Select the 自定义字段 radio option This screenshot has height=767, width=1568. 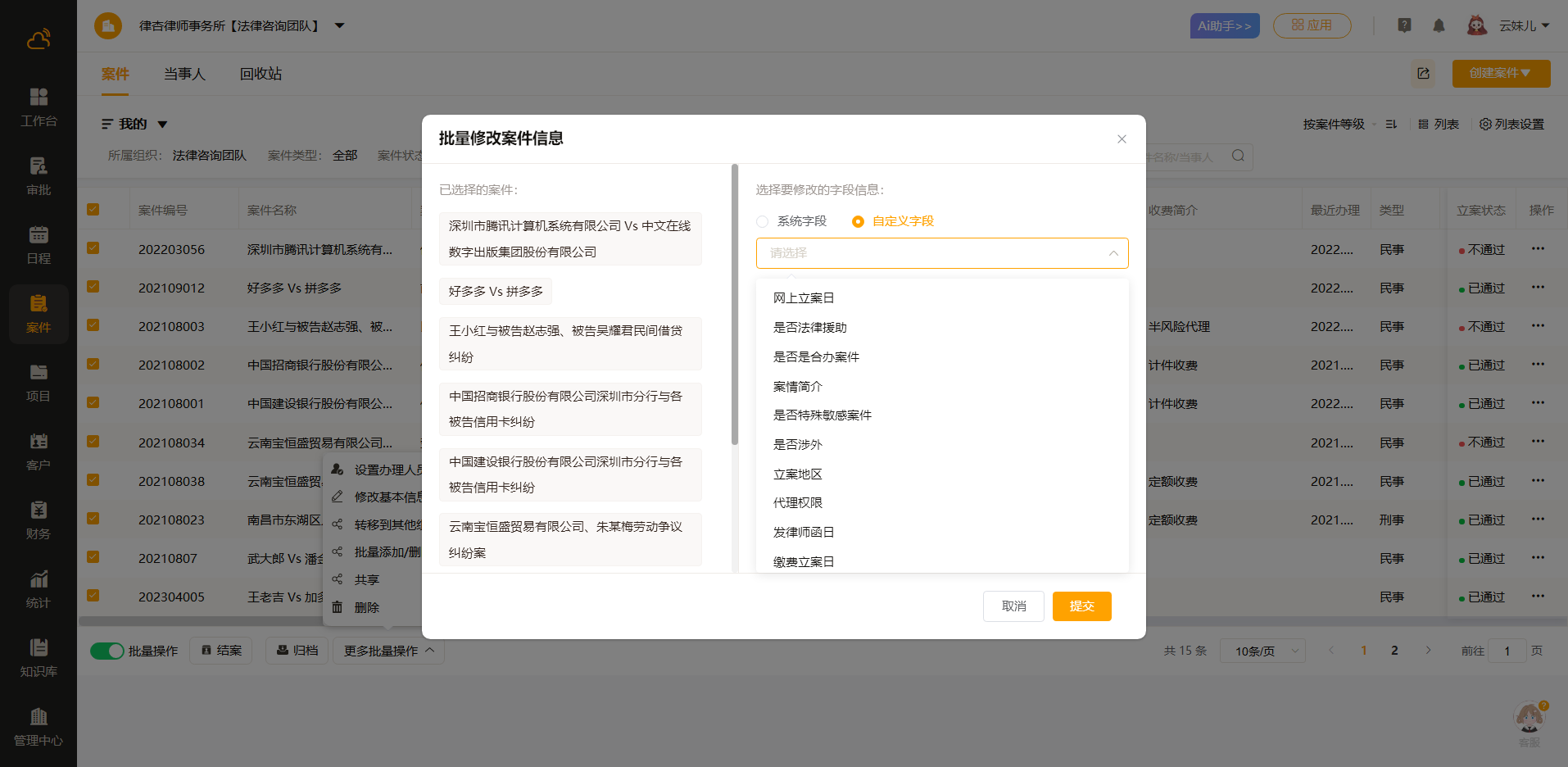coord(858,221)
